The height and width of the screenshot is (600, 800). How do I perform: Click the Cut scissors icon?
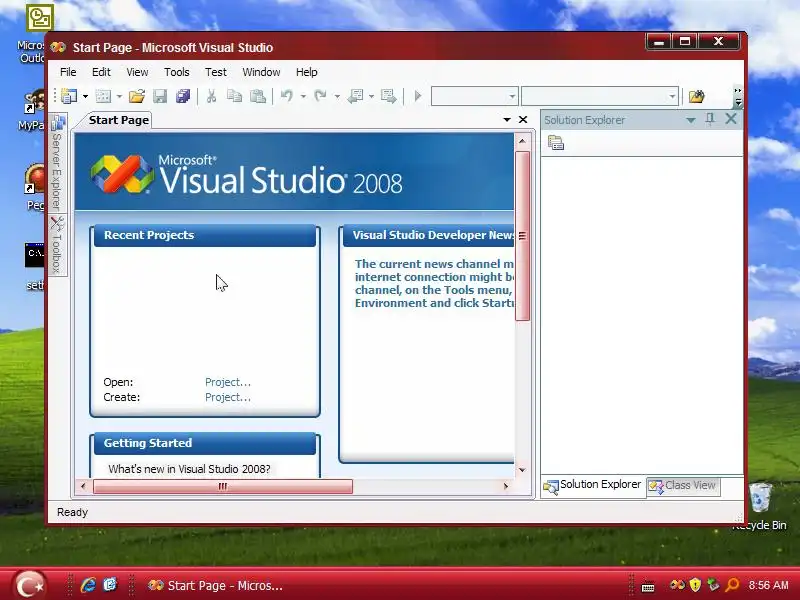pos(211,96)
